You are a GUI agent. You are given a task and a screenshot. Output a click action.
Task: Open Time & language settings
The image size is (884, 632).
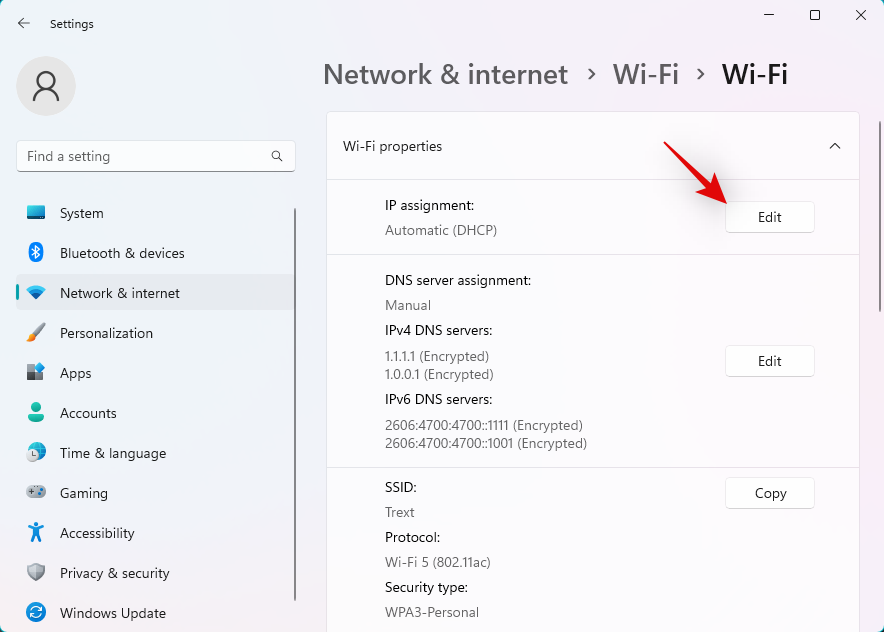click(112, 453)
